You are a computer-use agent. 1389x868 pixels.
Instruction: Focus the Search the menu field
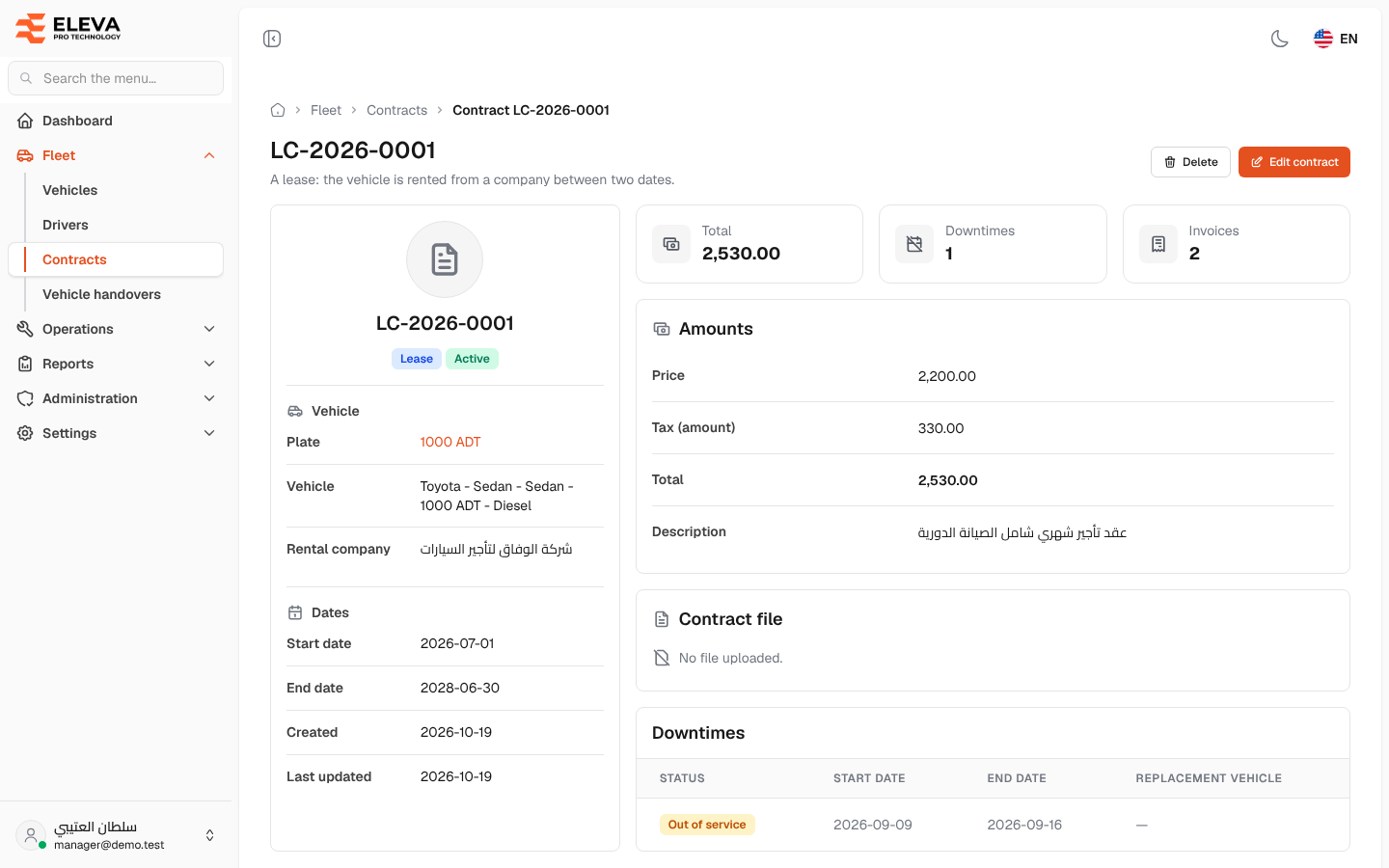[116, 78]
